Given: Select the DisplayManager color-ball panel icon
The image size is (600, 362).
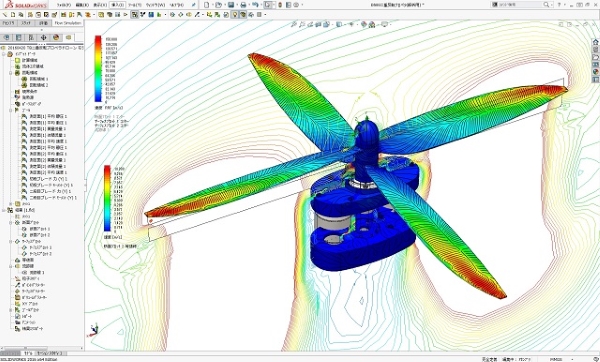Looking at the screenshot, I should (x=56, y=38).
